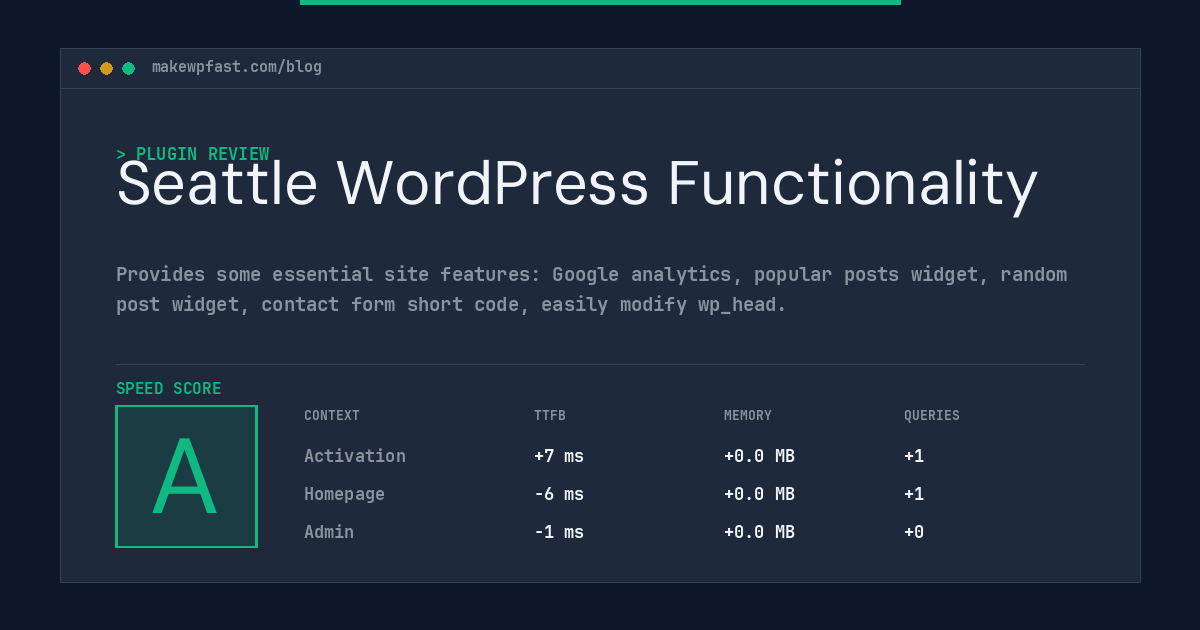Click the '+0' Admin queries value
The image size is (1200, 630).
[914, 532]
